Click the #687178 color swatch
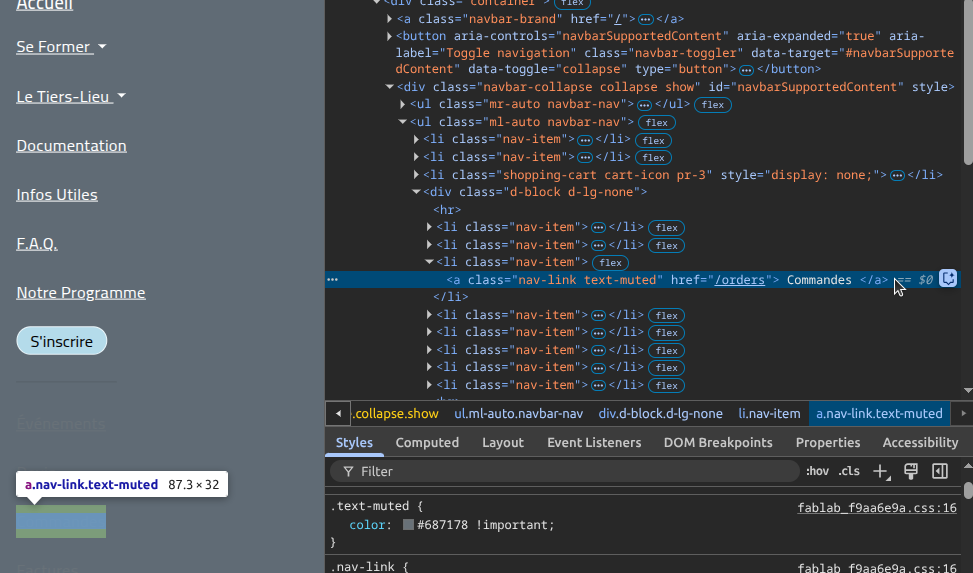The height and width of the screenshot is (573, 973). (408, 525)
